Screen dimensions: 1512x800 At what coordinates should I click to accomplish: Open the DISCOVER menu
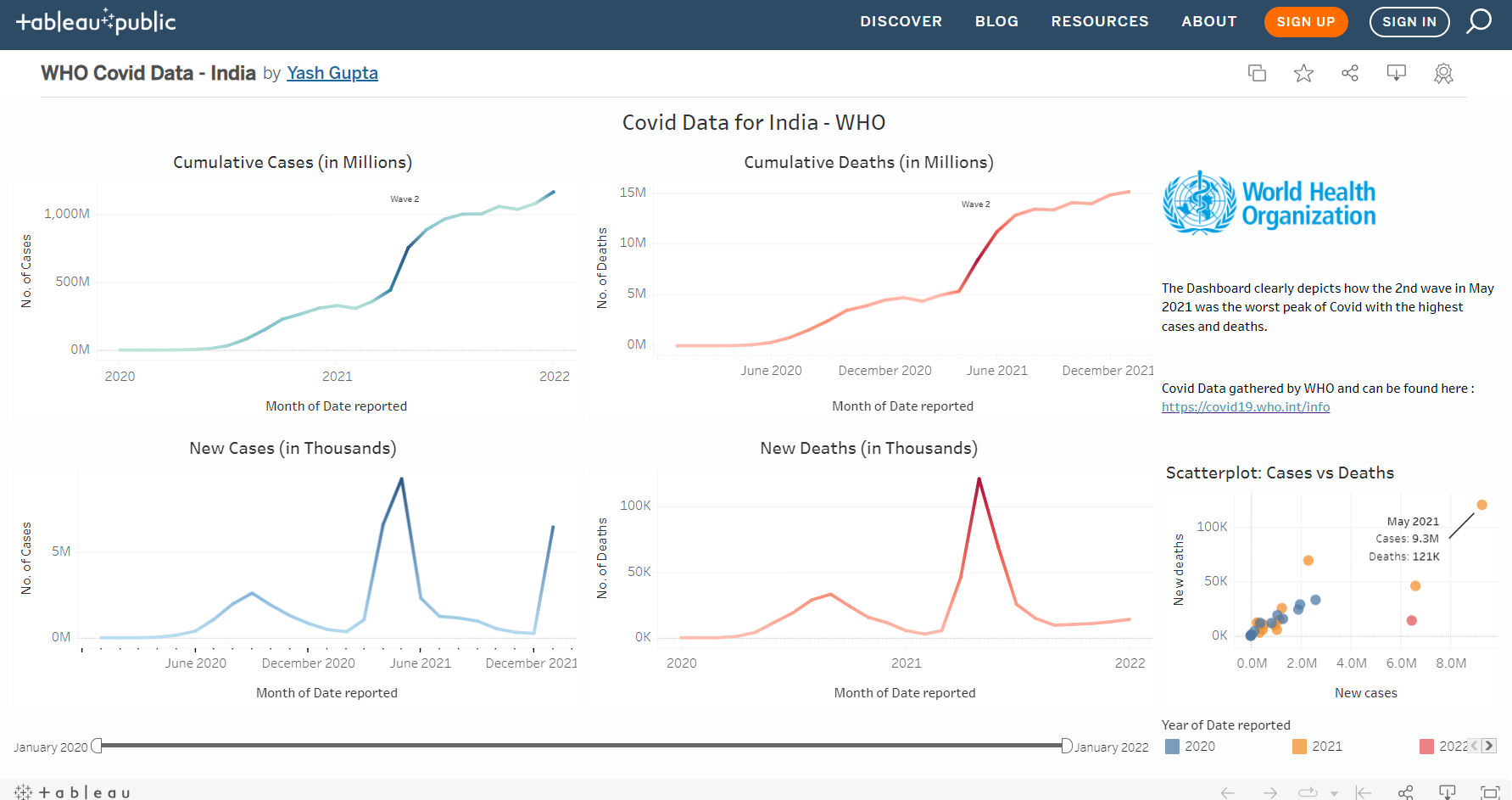901,21
